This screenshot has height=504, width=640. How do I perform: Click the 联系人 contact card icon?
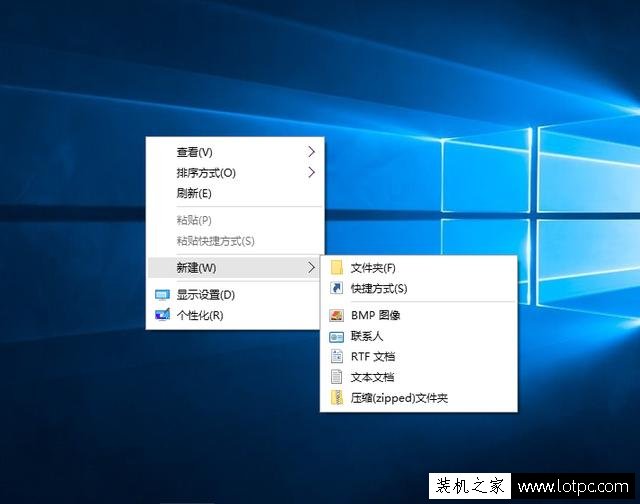tap(337, 337)
